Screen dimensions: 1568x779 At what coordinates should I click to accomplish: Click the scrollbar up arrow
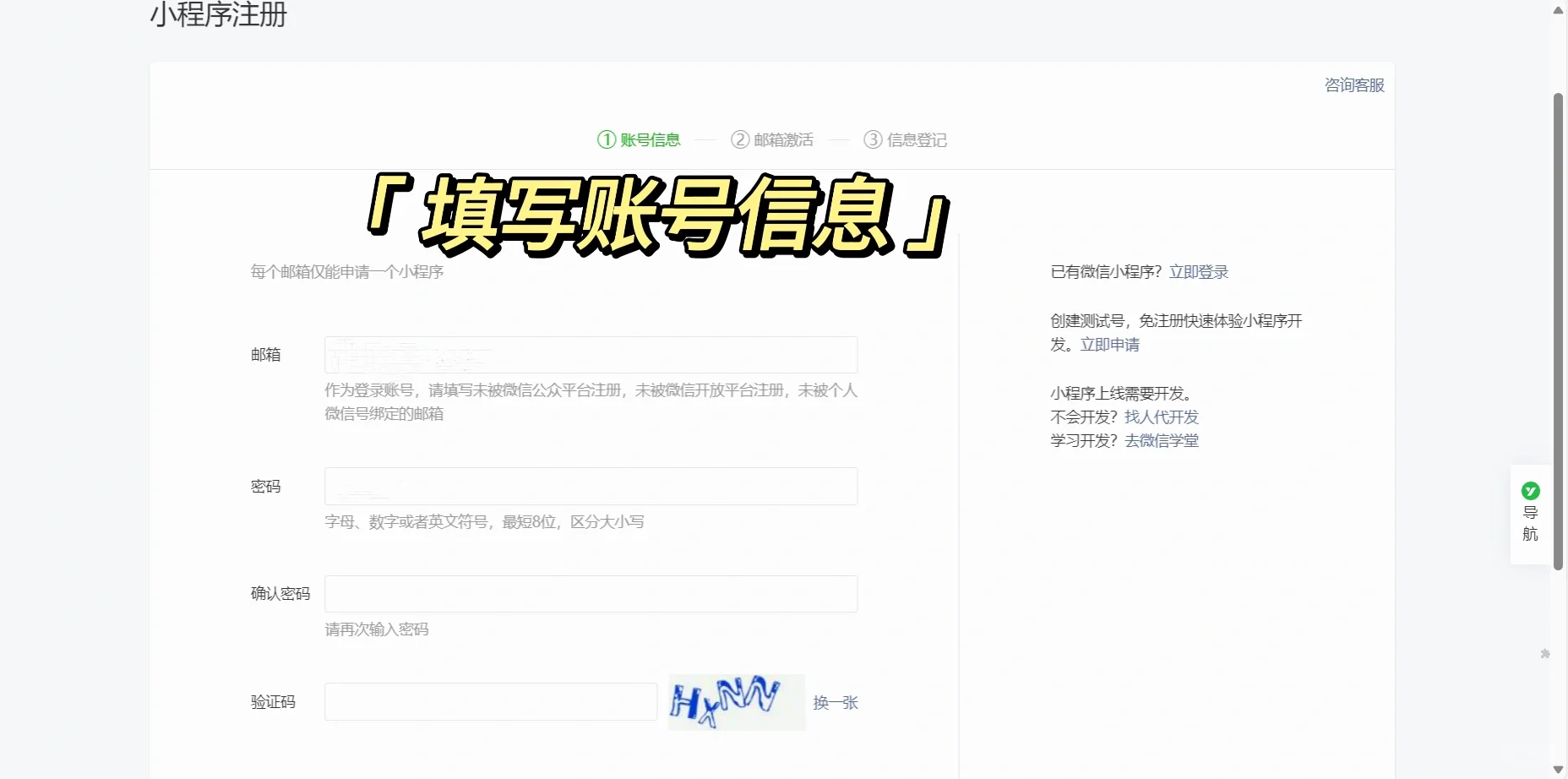point(1559,10)
